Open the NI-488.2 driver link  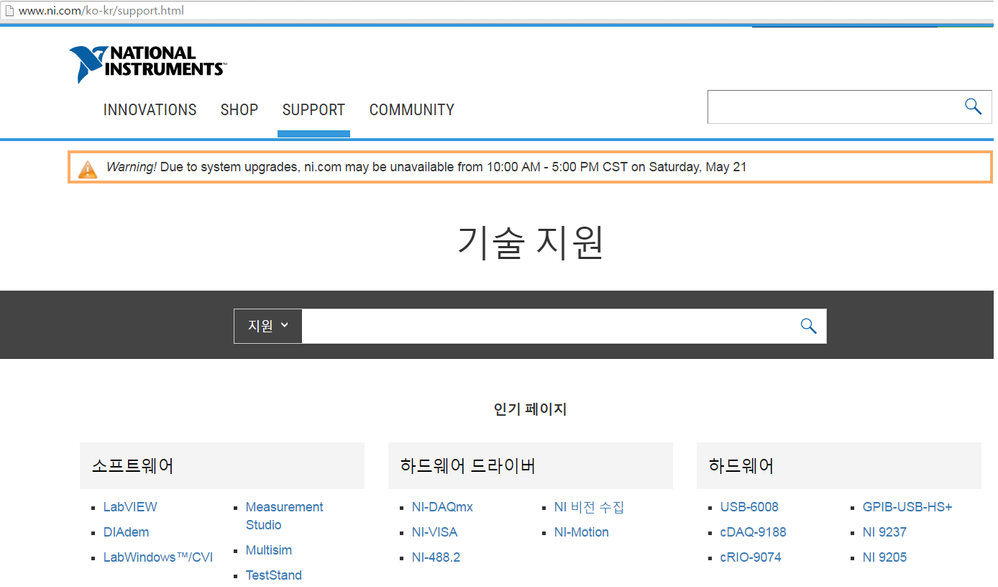pos(436,557)
